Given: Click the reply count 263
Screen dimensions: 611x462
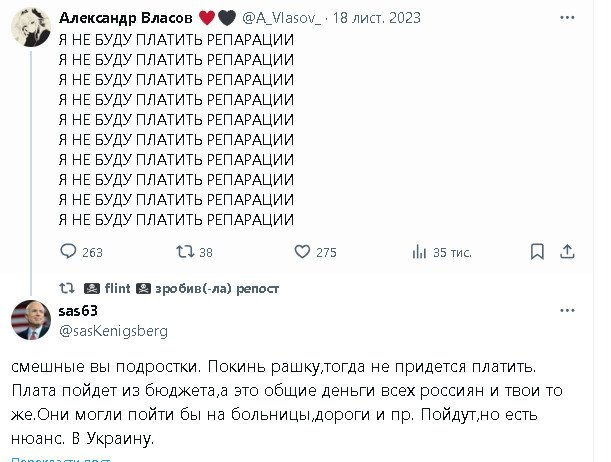Looking at the screenshot, I should pyautogui.click(x=92, y=253).
